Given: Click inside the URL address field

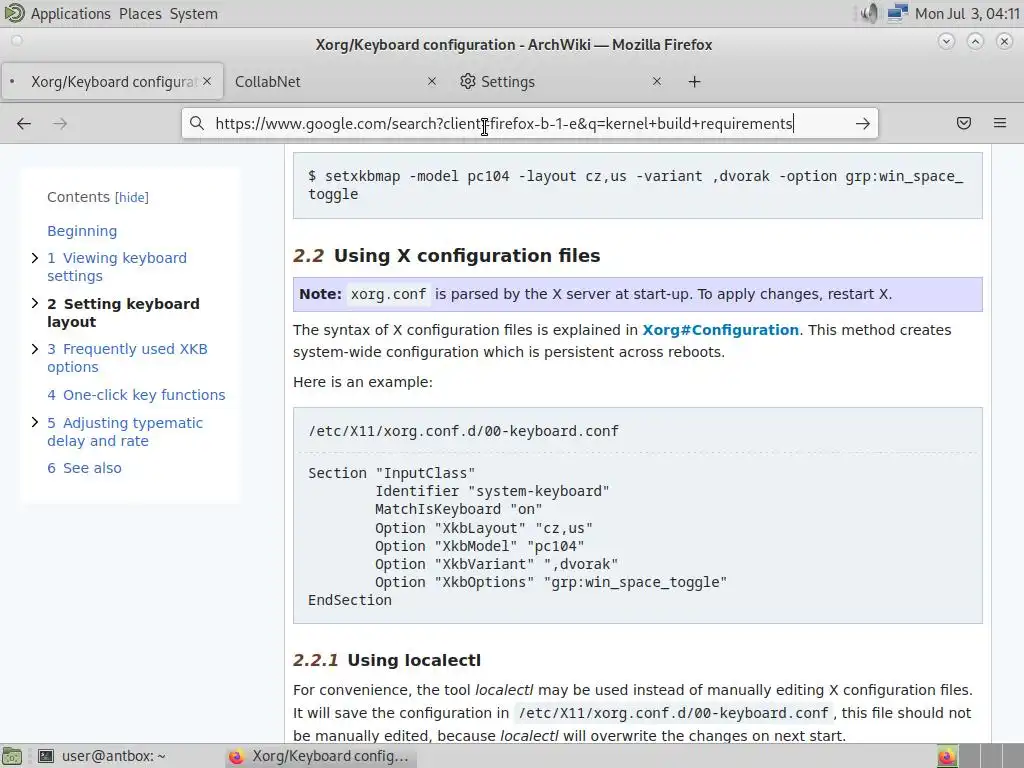Looking at the screenshot, I should [x=500, y=123].
